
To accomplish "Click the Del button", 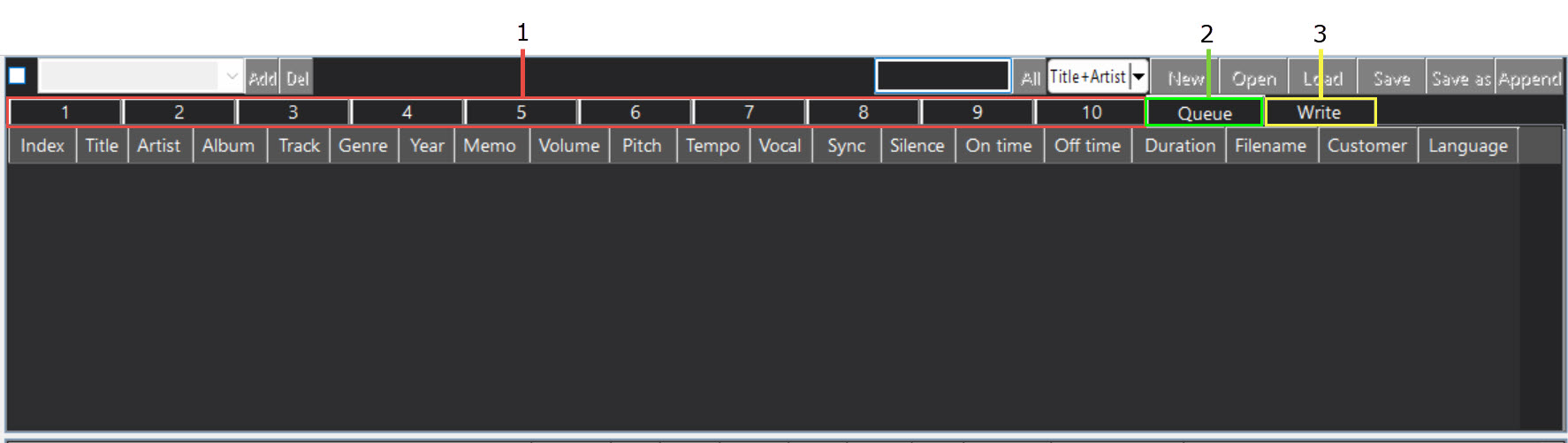I will point(298,79).
